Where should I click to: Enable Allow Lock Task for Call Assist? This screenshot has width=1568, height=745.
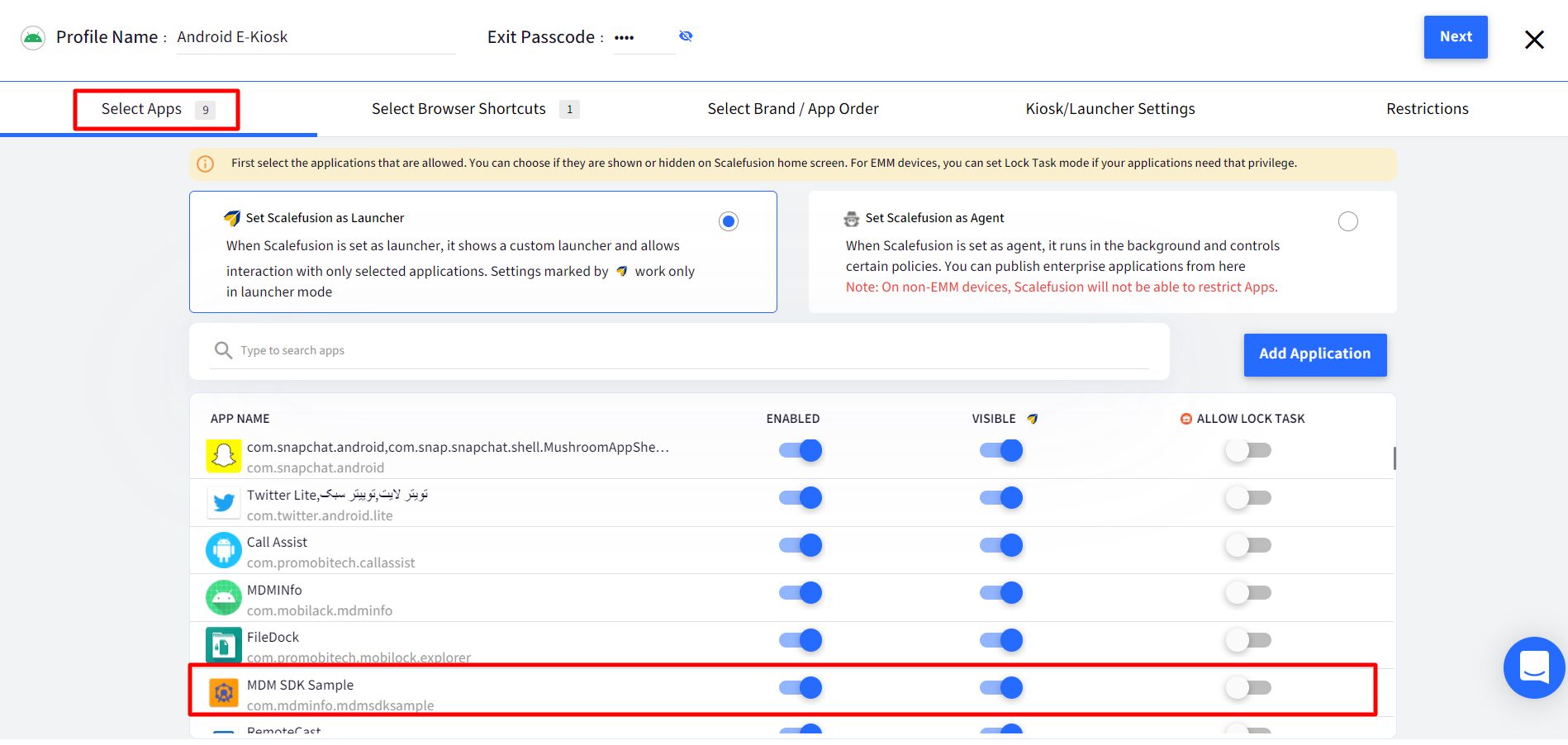(x=1248, y=545)
